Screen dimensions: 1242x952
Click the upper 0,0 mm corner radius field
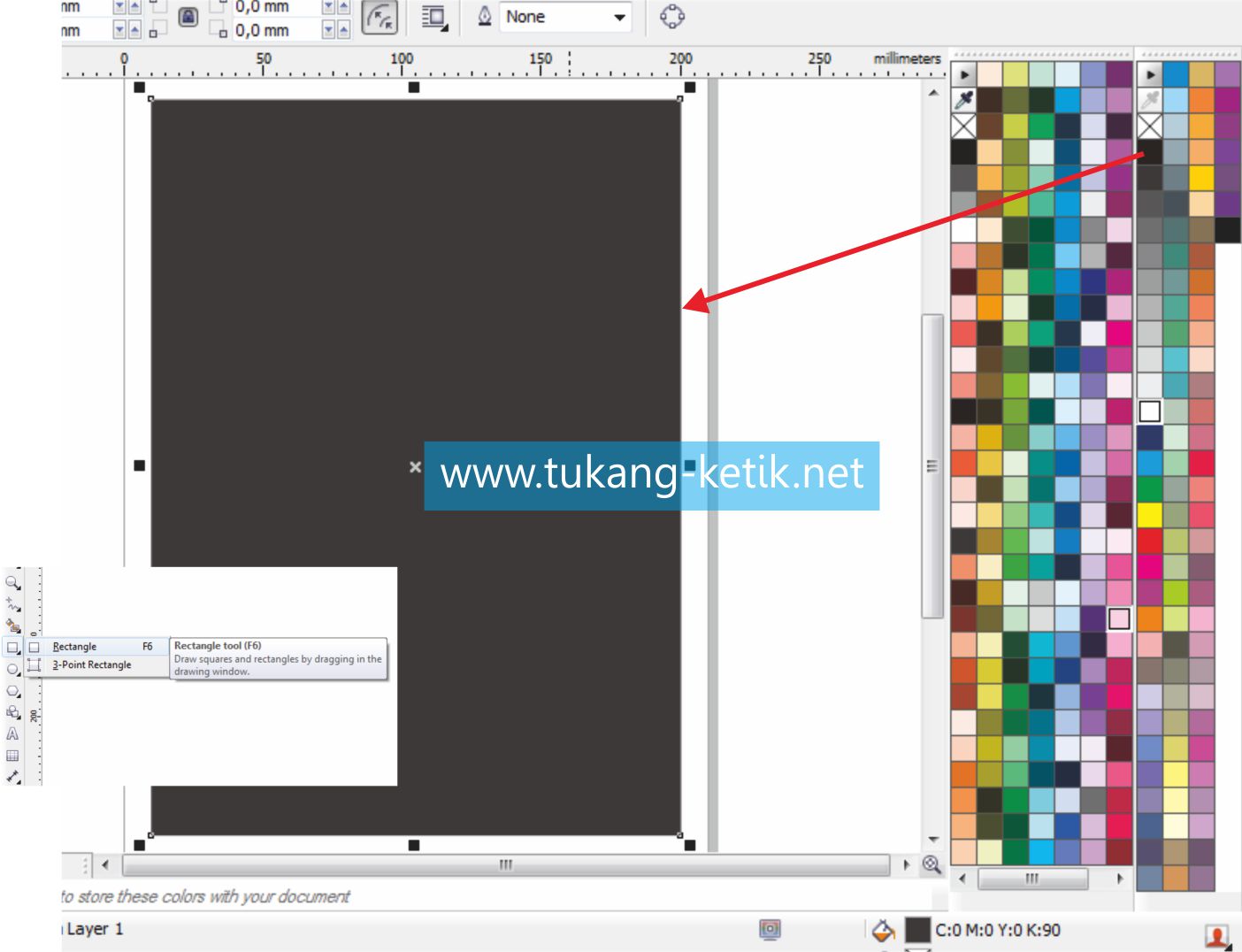click(276, 6)
